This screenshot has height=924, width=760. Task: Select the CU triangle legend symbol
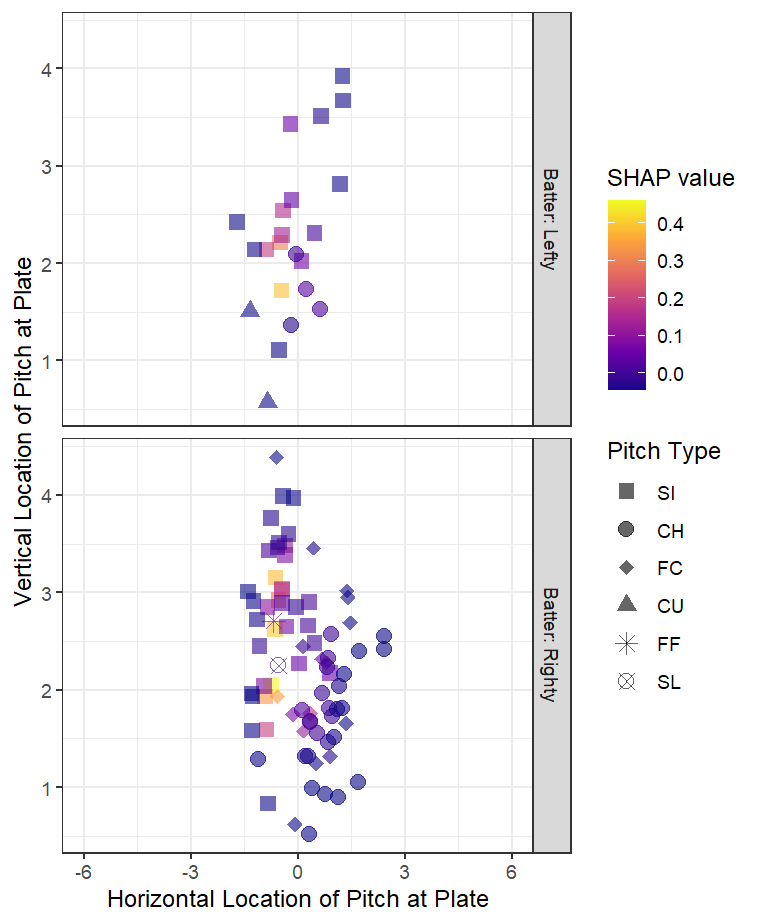(x=627, y=605)
